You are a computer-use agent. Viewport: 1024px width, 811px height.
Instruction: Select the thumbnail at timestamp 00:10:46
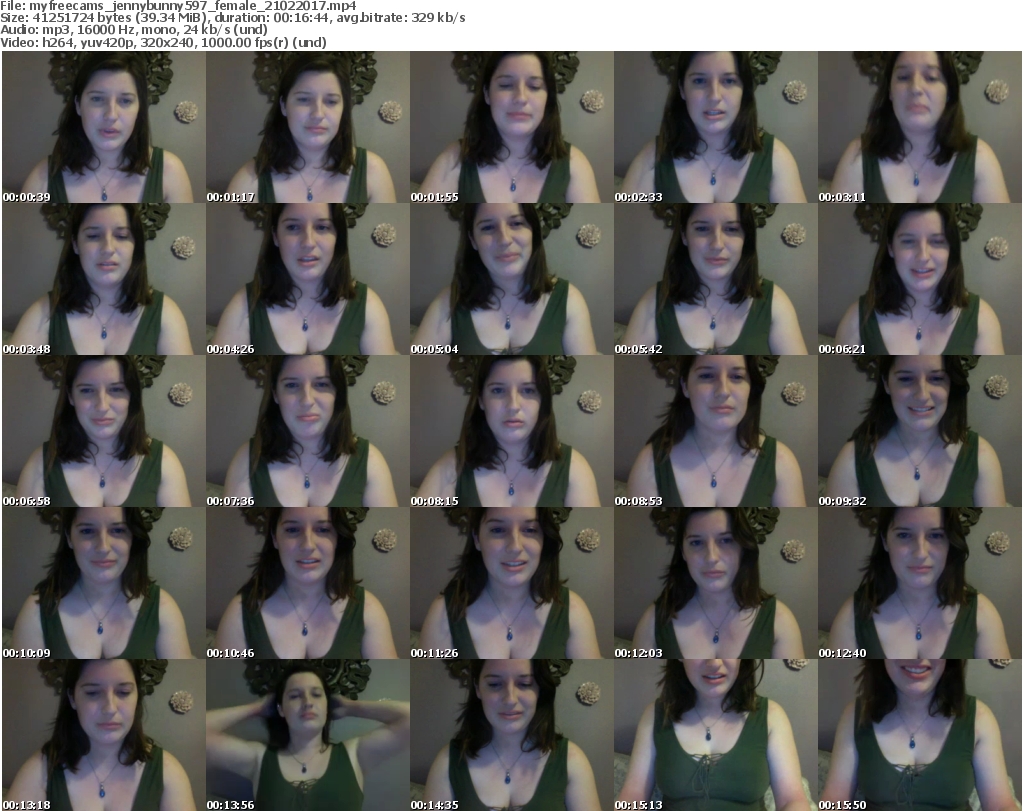coord(308,583)
